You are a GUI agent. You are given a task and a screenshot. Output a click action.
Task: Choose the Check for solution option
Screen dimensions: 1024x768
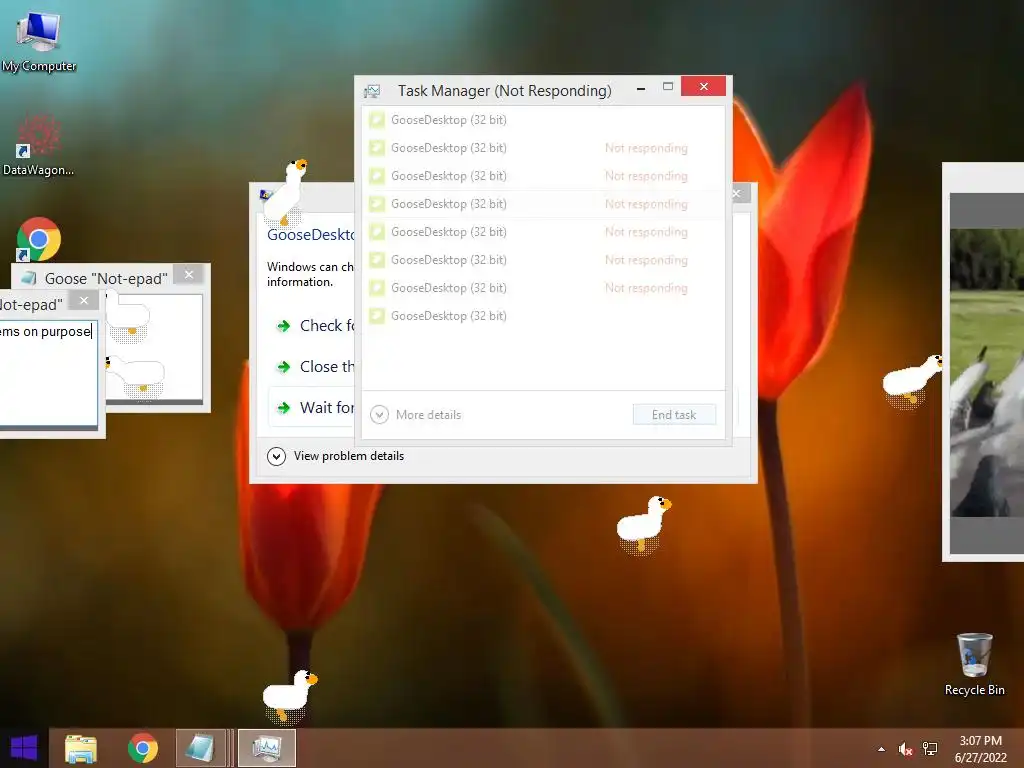315,326
